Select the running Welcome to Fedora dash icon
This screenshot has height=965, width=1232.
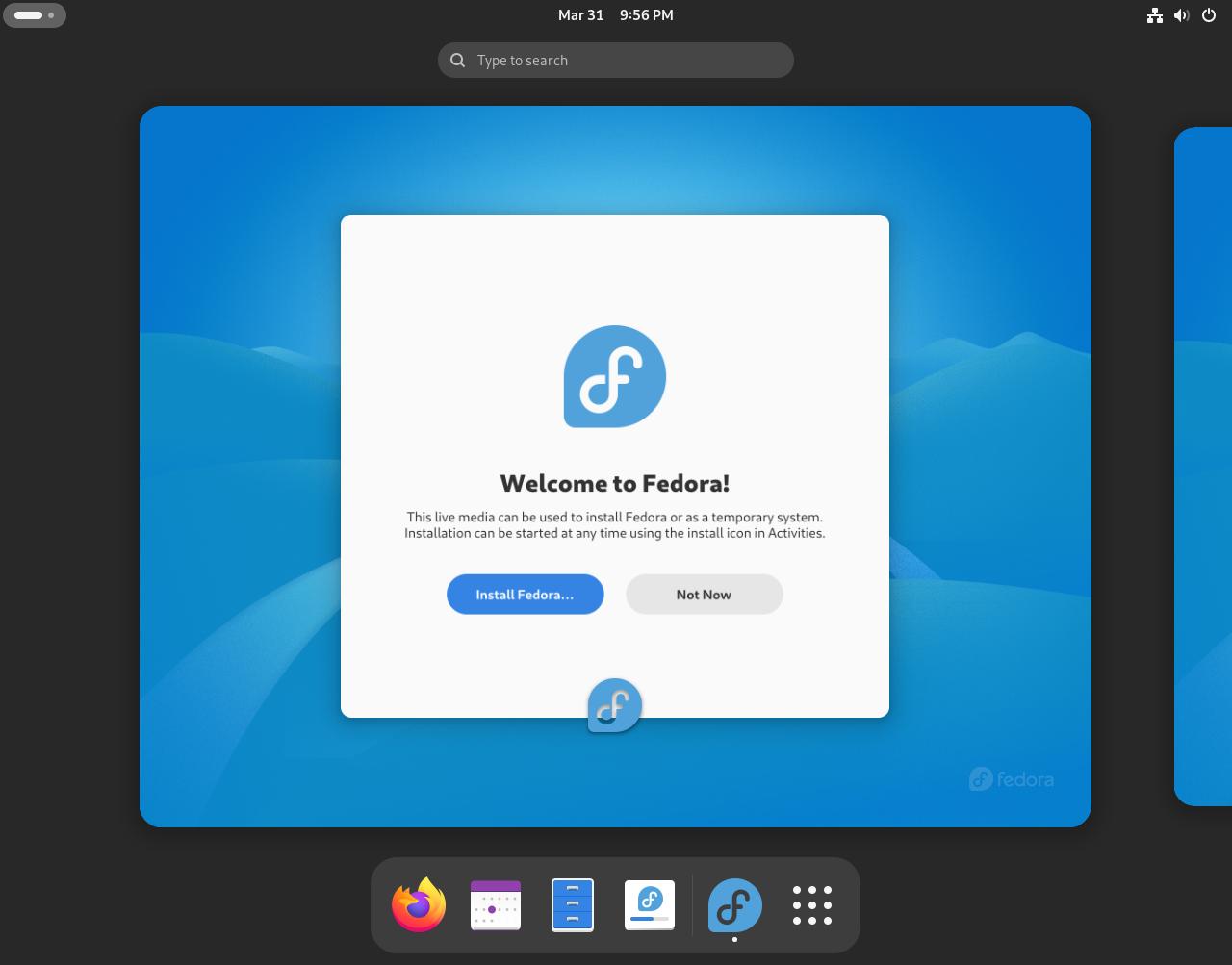(735, 905)
